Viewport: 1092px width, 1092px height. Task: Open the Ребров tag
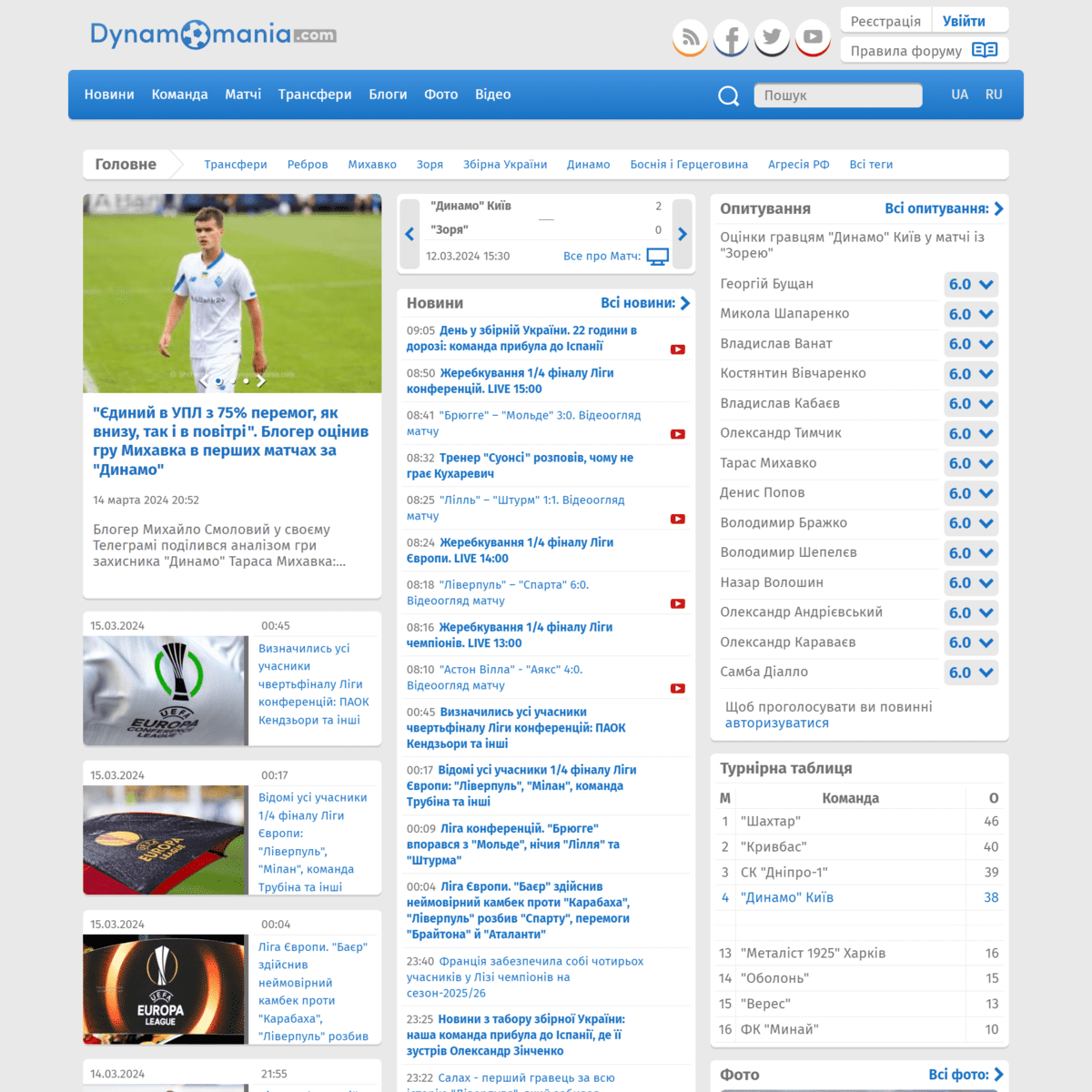click(308, 165)
